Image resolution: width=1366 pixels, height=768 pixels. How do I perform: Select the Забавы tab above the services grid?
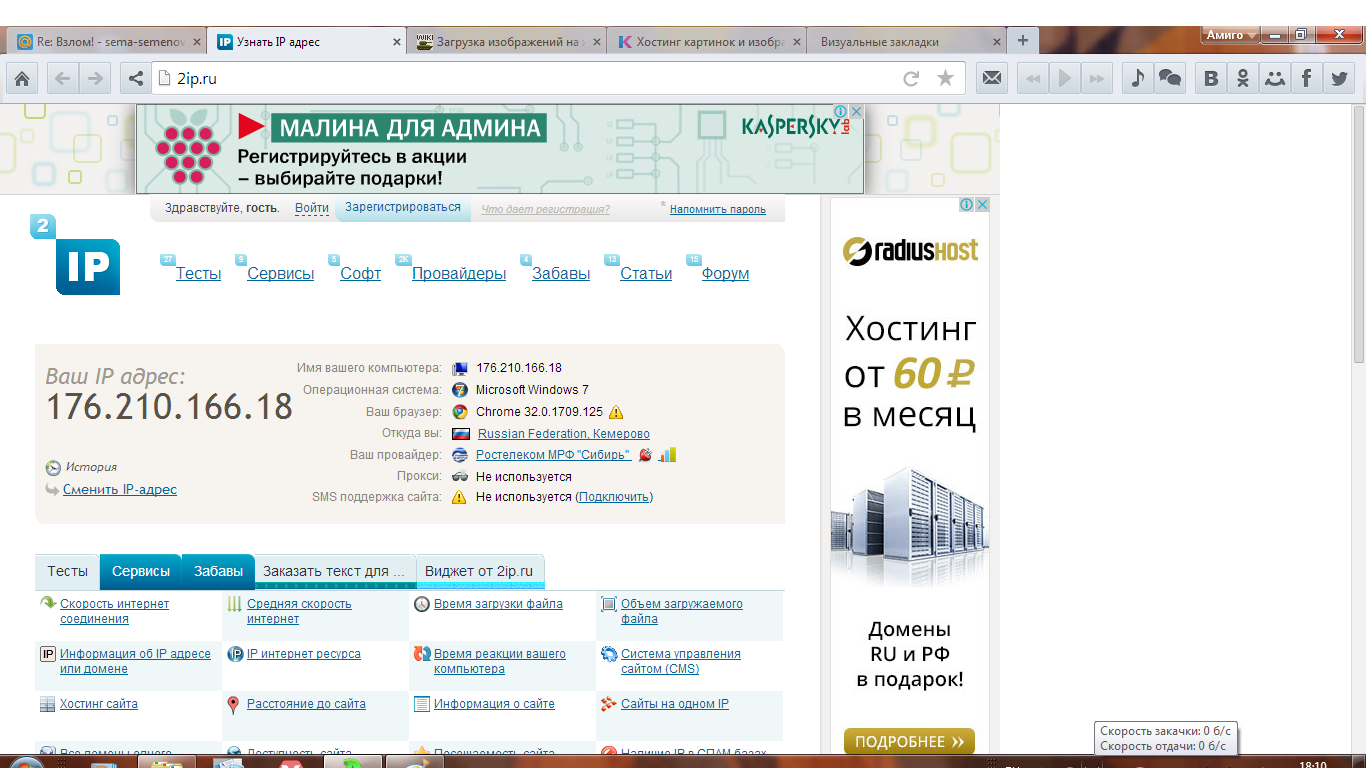[x=218, y=571]
